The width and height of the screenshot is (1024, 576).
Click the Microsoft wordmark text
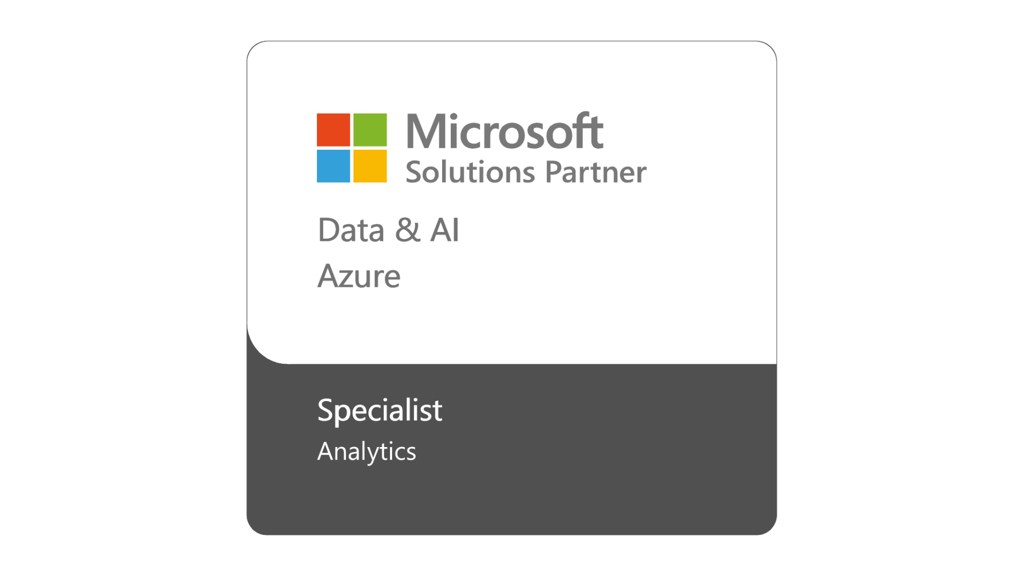coord(504,131)
